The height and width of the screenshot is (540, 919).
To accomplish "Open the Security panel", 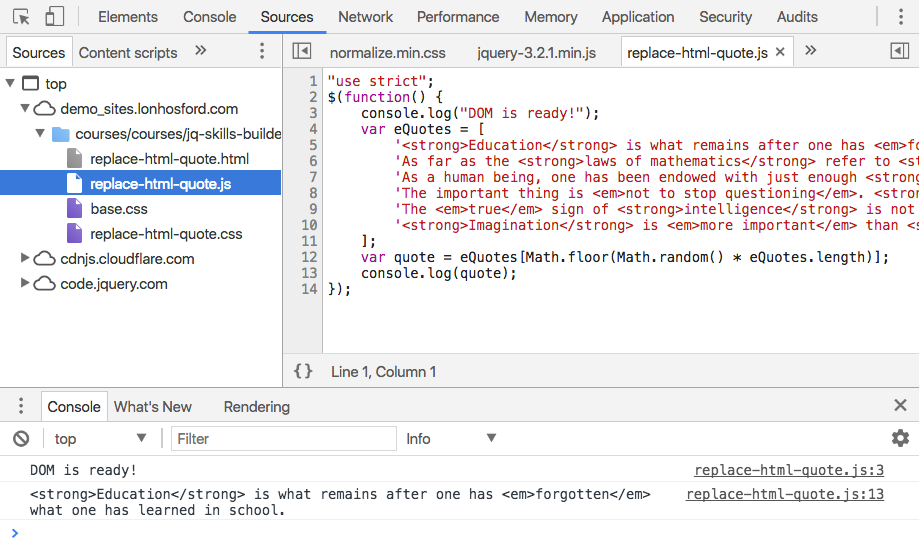I will pyautogui.click(x=725, y=17).
